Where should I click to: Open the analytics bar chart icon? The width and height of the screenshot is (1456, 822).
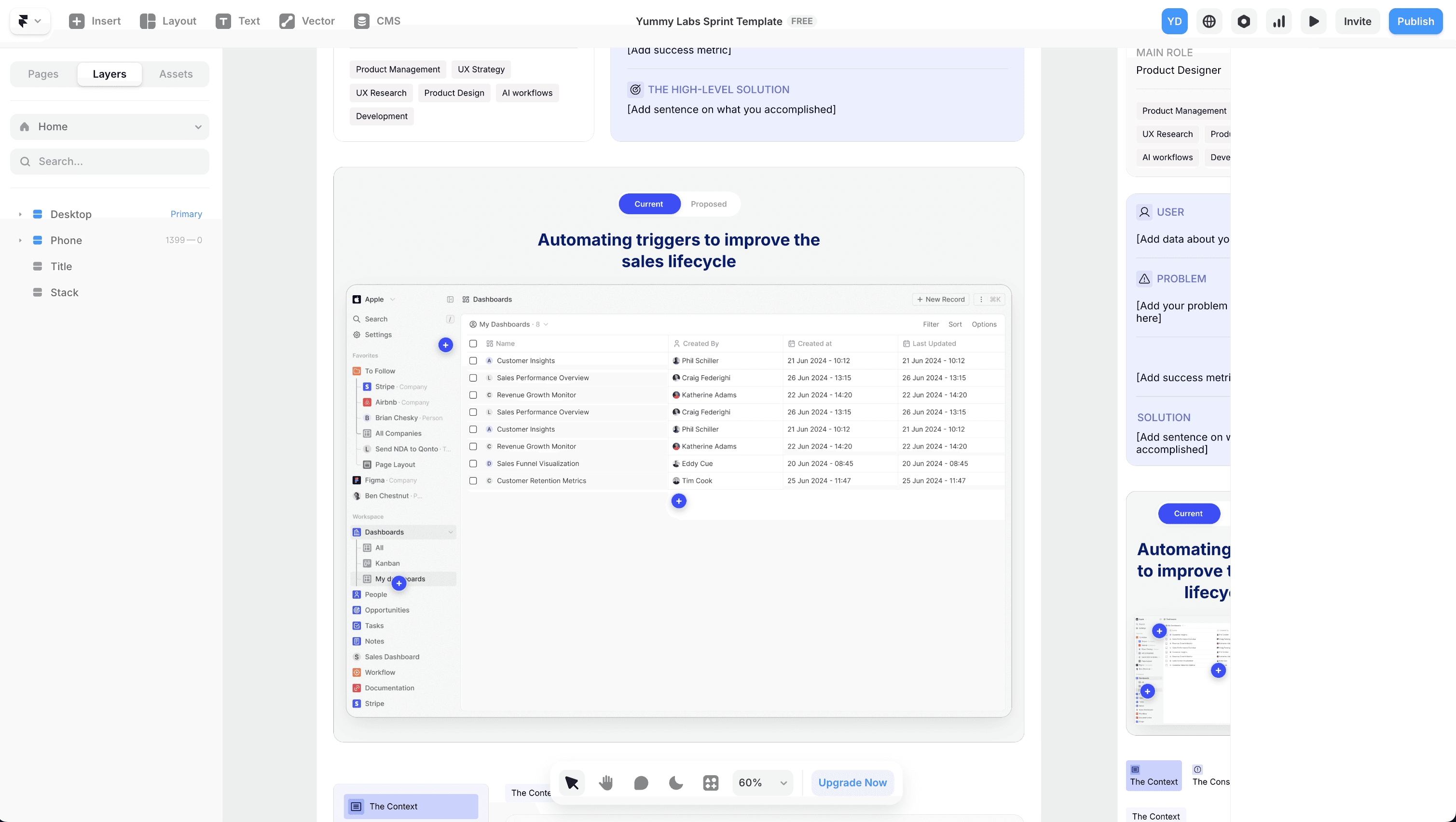(1278, 22)
